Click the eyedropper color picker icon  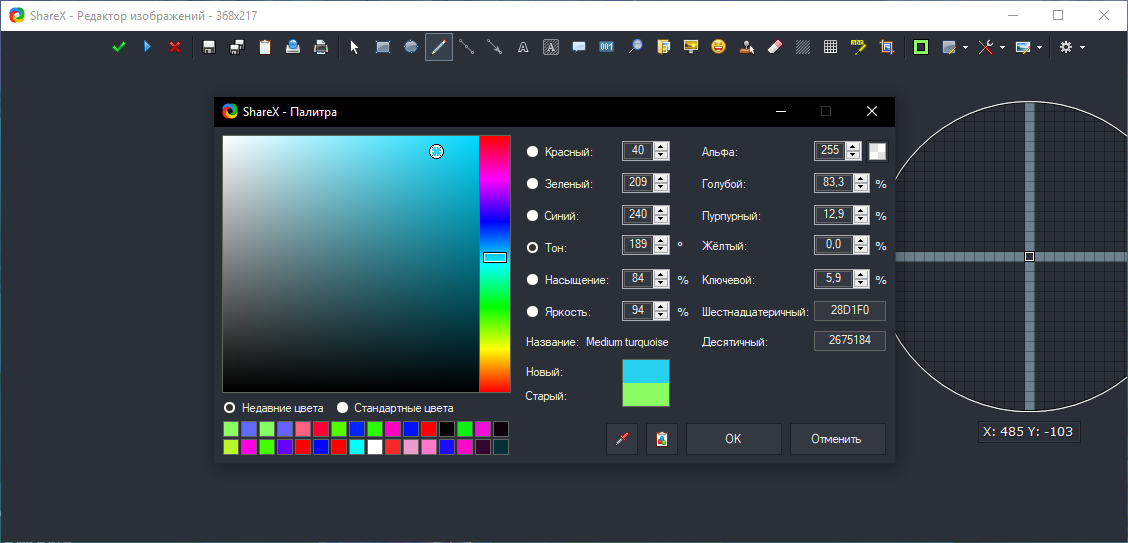[x=622, y=439]
